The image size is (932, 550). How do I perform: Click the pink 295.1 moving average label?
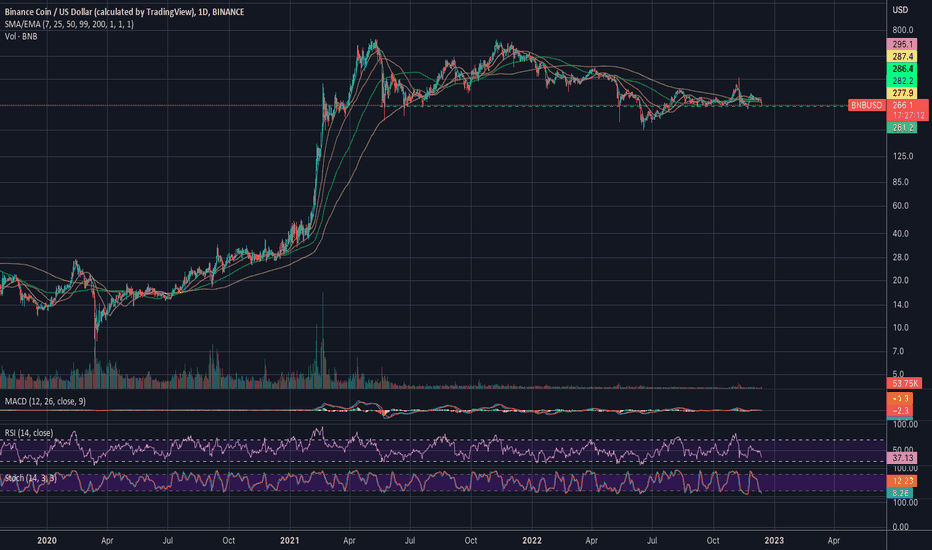902,44
